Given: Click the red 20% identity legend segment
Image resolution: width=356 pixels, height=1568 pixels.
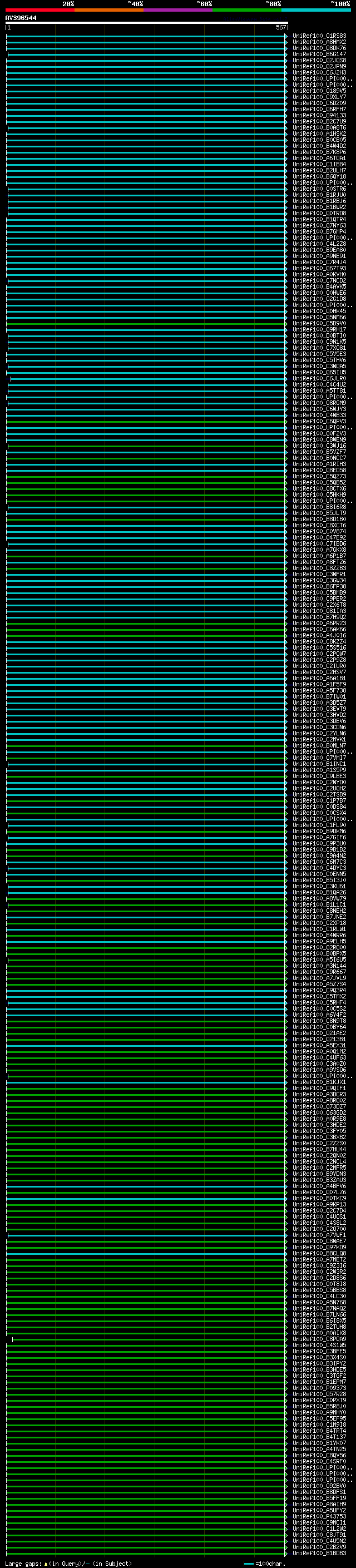Looking at the screenshot, I should pos(39,10).
